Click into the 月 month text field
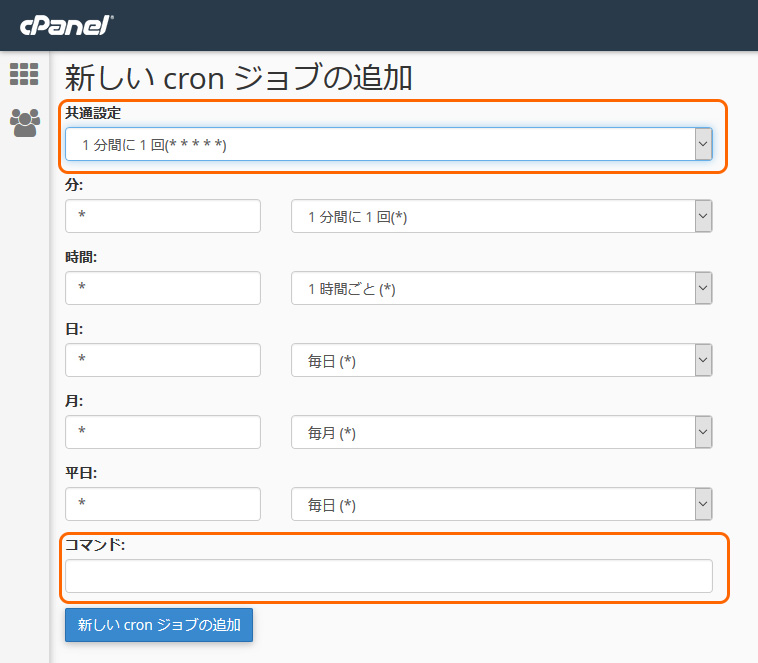The width and height of the screenshot is (758, 663). tap(163, 432)
